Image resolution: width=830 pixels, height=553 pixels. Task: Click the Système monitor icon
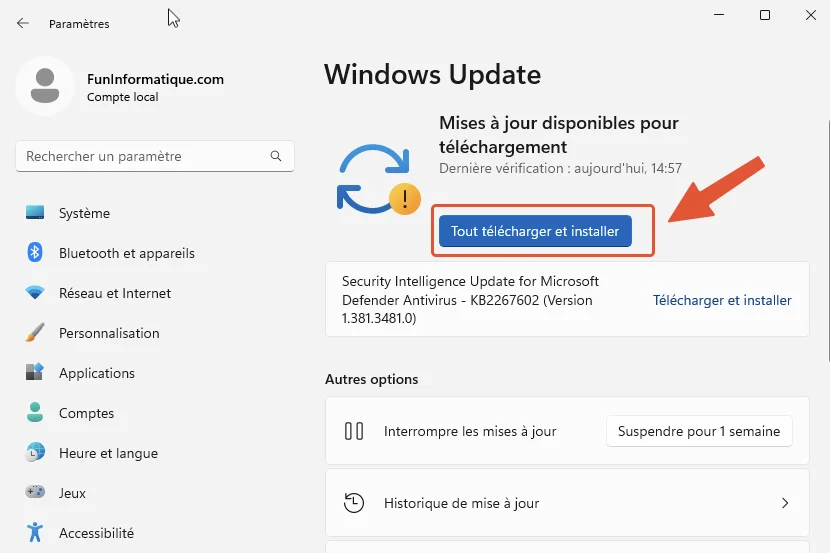[35, 213]
